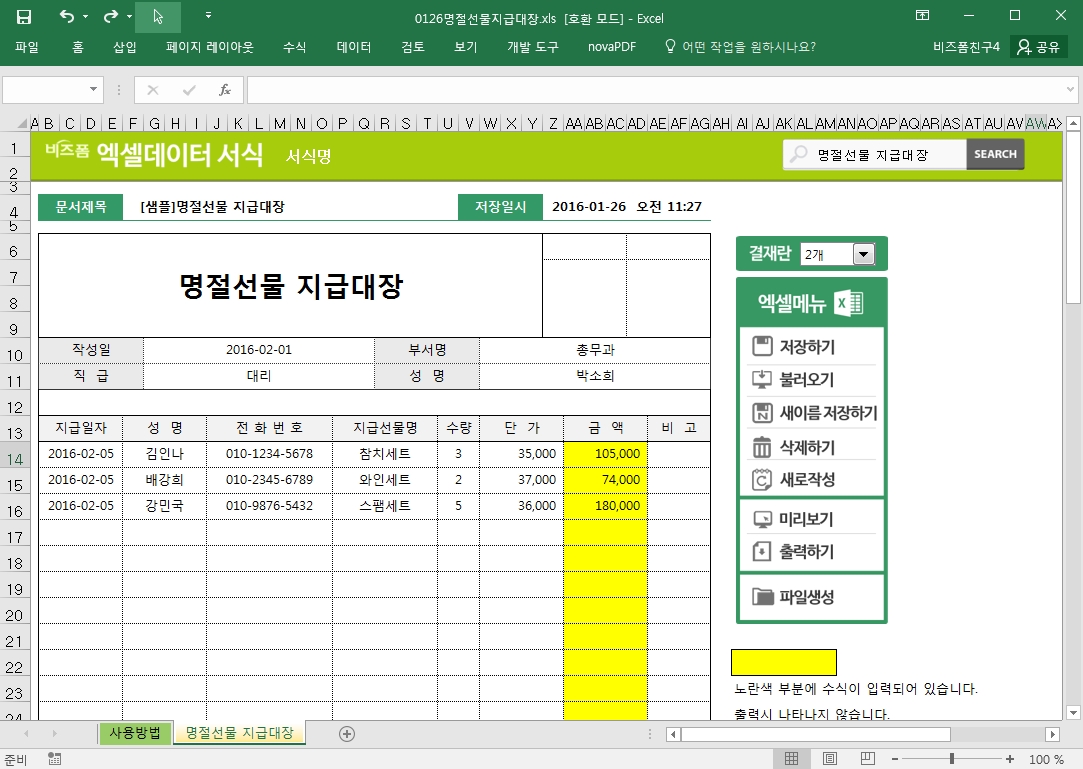Switch to the 사용방법 sheet tab
The image size is (1083, 769).
tap(135, 734)
